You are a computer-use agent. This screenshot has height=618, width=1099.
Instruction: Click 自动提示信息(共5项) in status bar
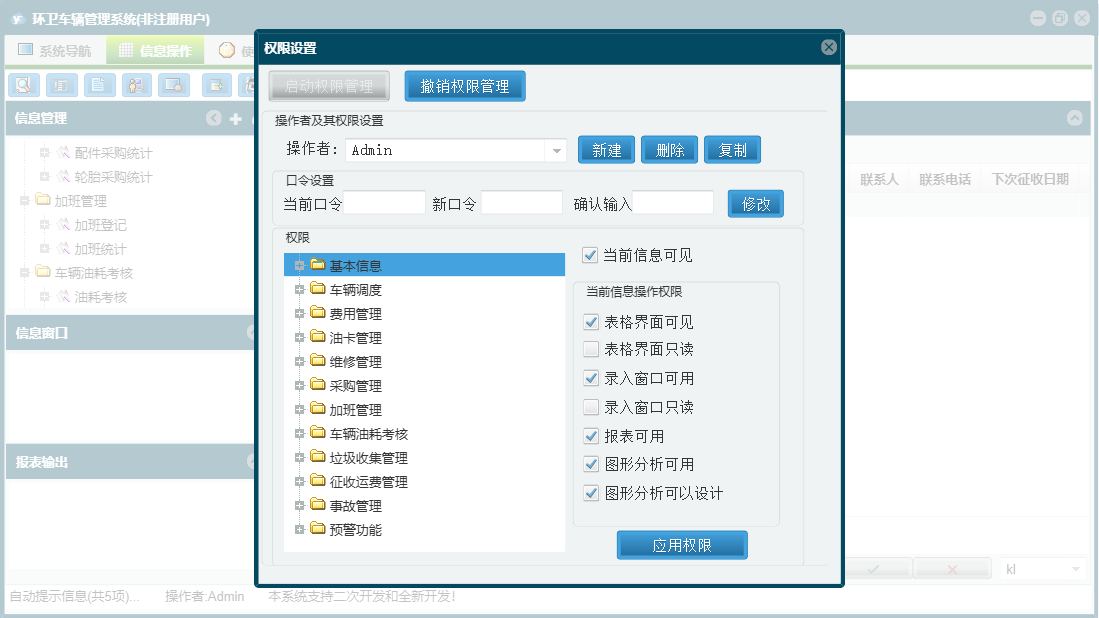tap(74, 596)
